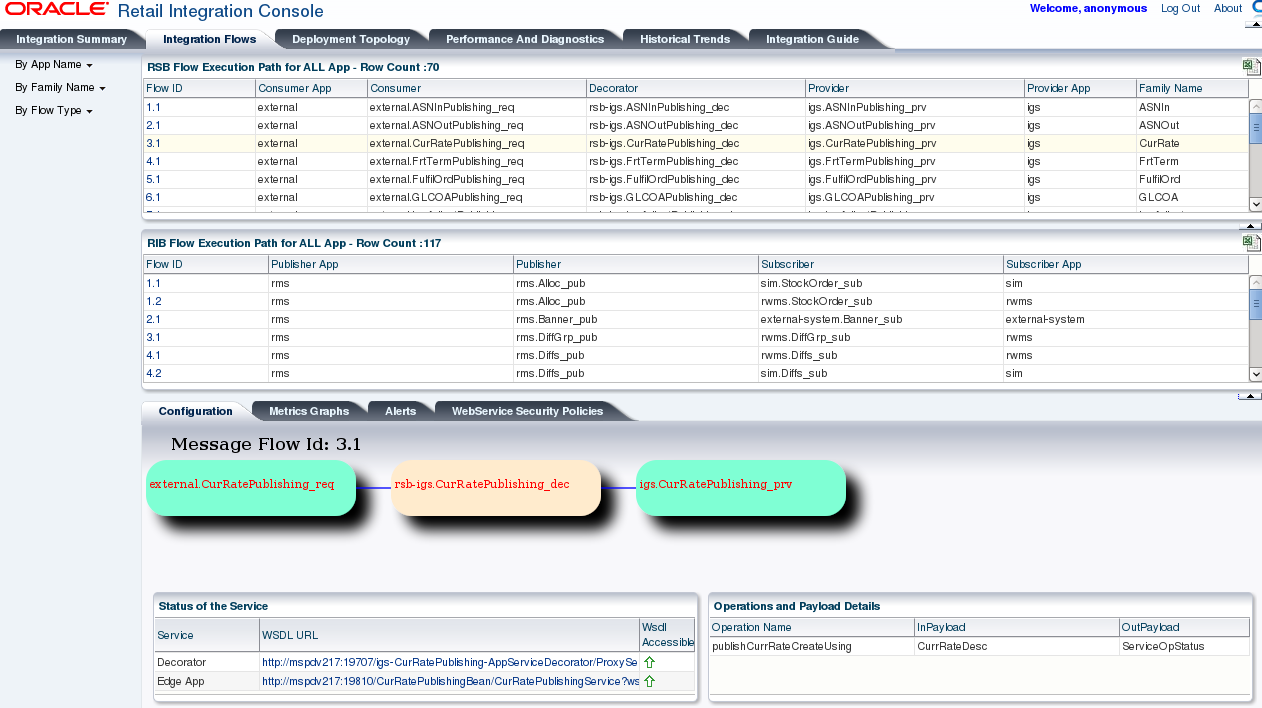The height and width of the screenshot is (708, 1262).
Task: Click up arrow of RIB table scrollbar
Action: [x=1256, y=281]
